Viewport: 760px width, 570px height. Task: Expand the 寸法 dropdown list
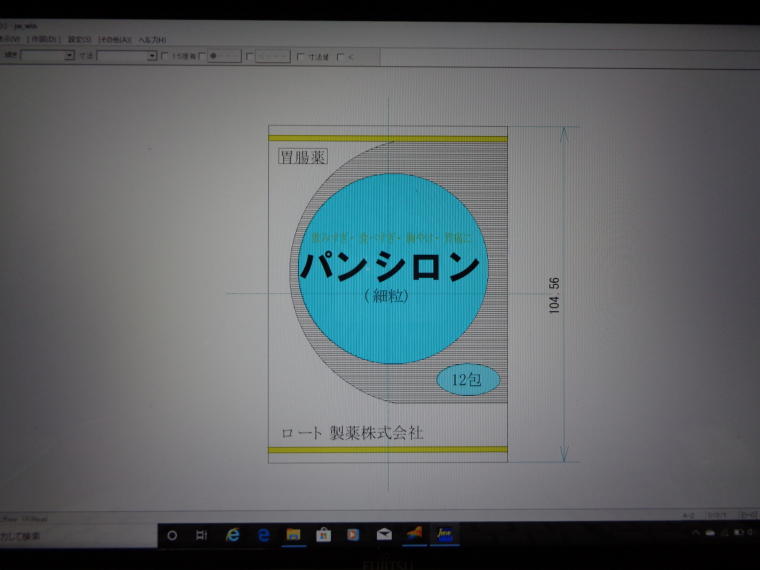pos(152,56)
